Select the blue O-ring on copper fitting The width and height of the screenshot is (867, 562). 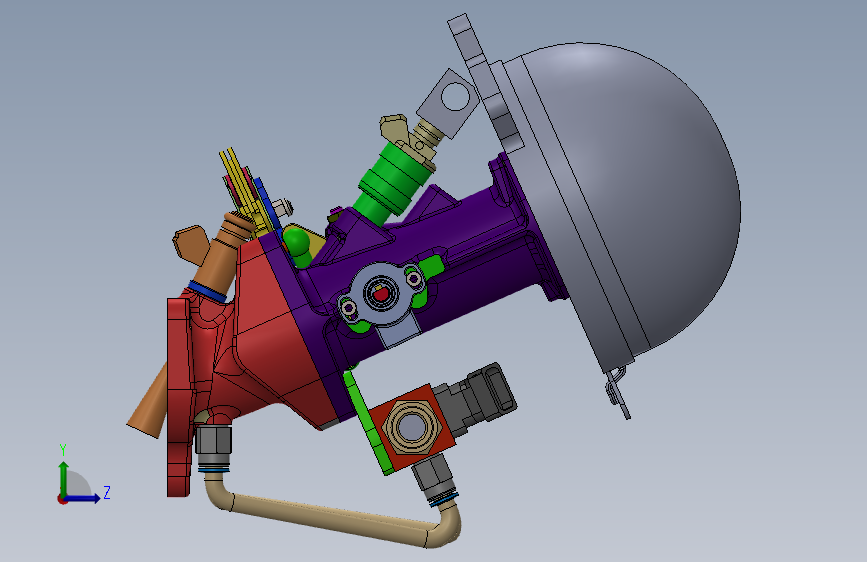tap(207, 292)
